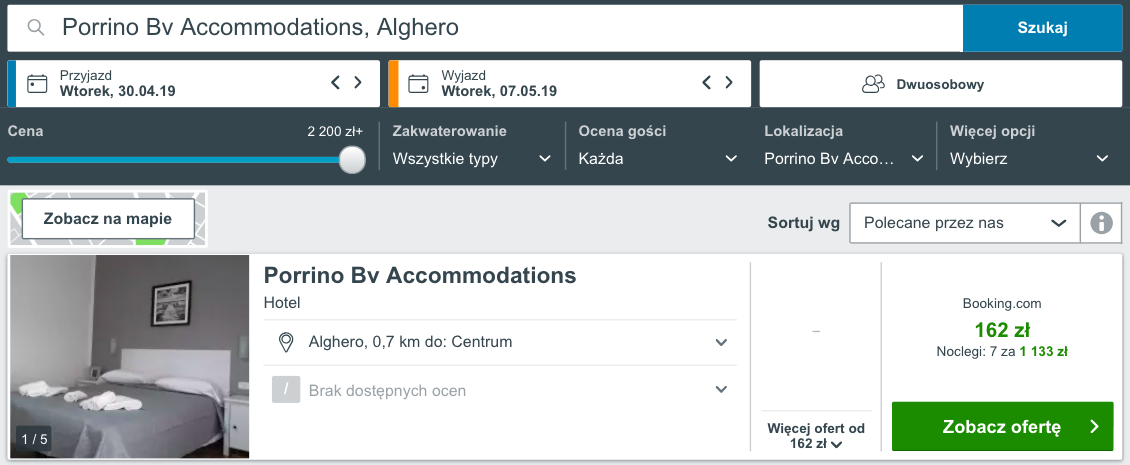
Task: Open the Więcej opcji dropdown
Action: [1030, 158]
